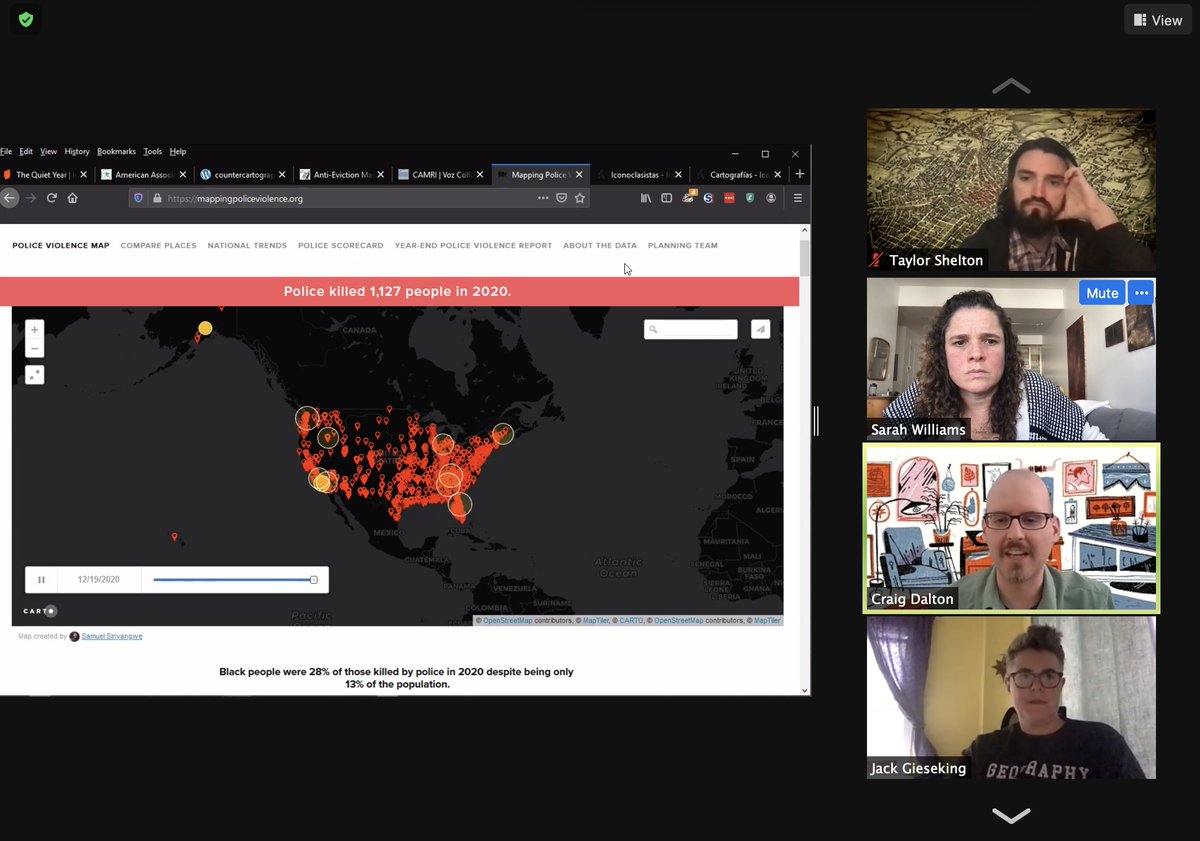
Task: Click the green shield extension icon
Action: 749,198
